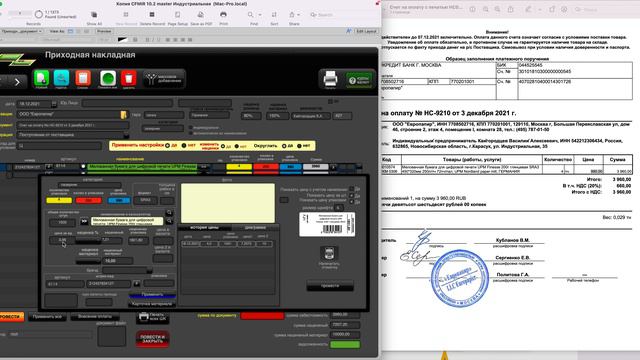The height and width of the screenshot is (360, 640).
Task: Click the black провести button in panel
Action: (330, 286)
